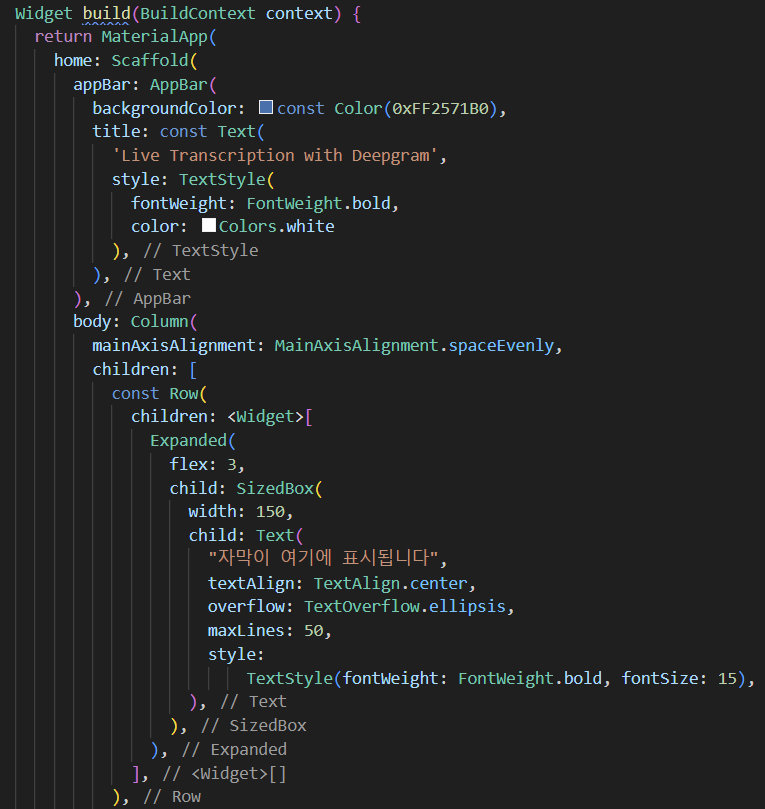Screen dimensions: 765x809
Task: Click the string 'Live Transcription with Deepgram'
Action: click(274, 155)
